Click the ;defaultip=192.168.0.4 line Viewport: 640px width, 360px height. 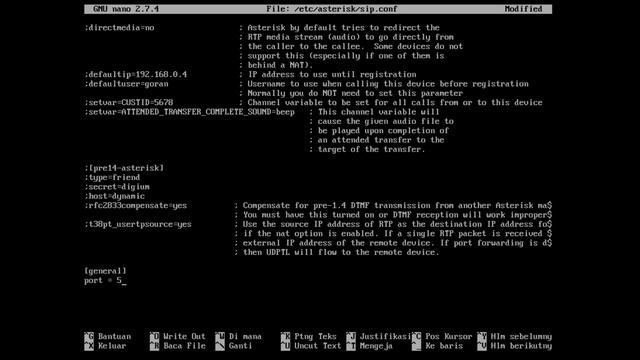coord(136,75)
